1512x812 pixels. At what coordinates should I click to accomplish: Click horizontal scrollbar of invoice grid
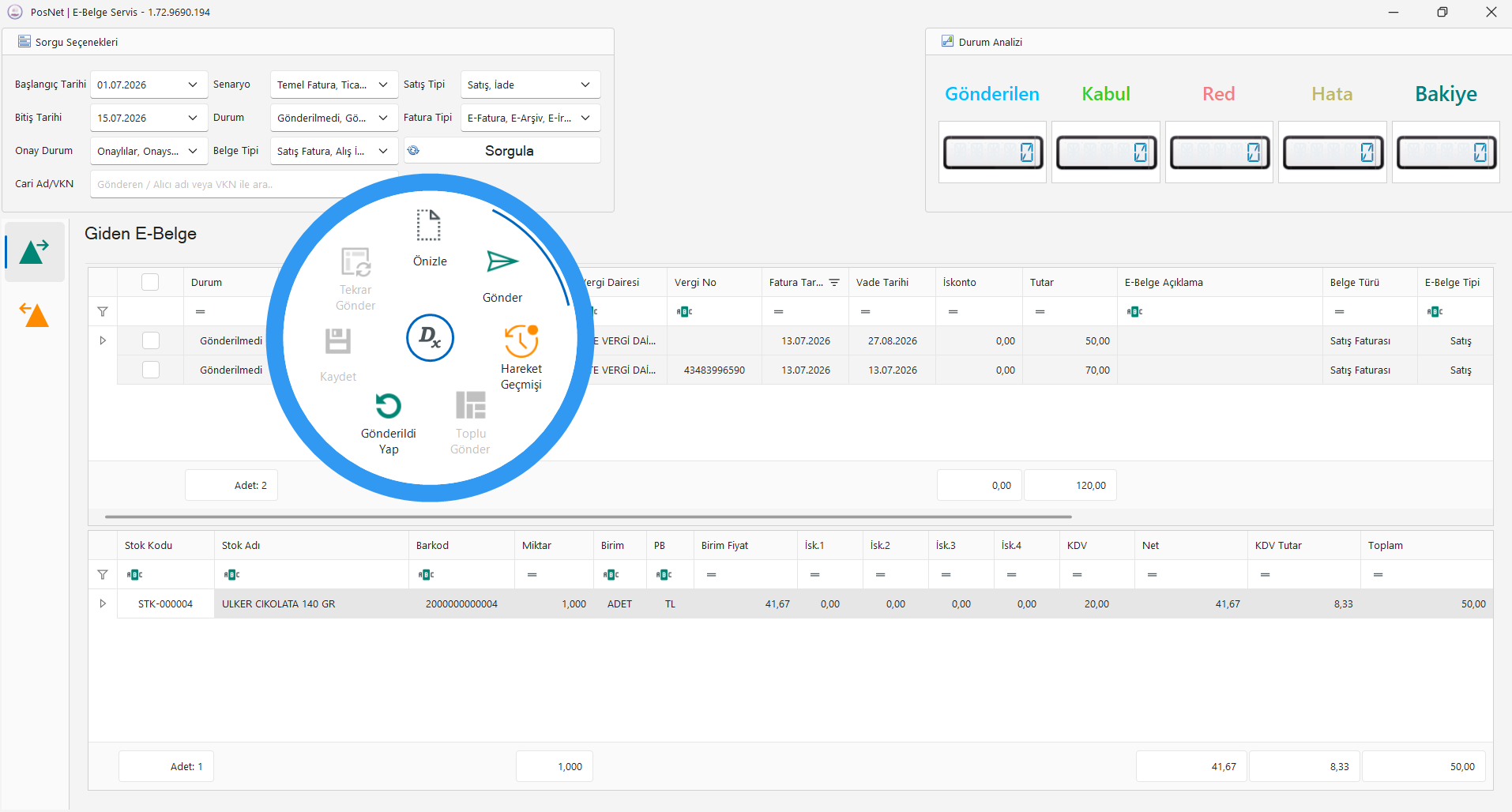coord(589,517)
